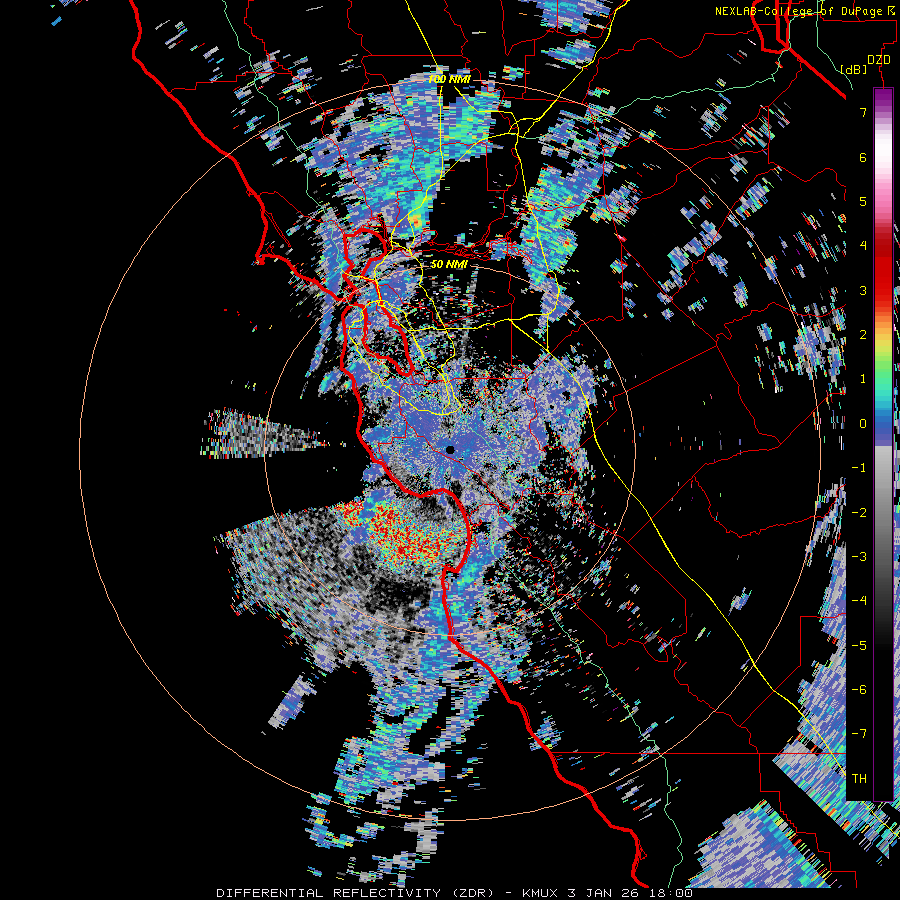Image resolution: width=900 pixels, height=900 pixels.
Task: Click the 100 NMI range ring label
Action: [x=449, y=79]
